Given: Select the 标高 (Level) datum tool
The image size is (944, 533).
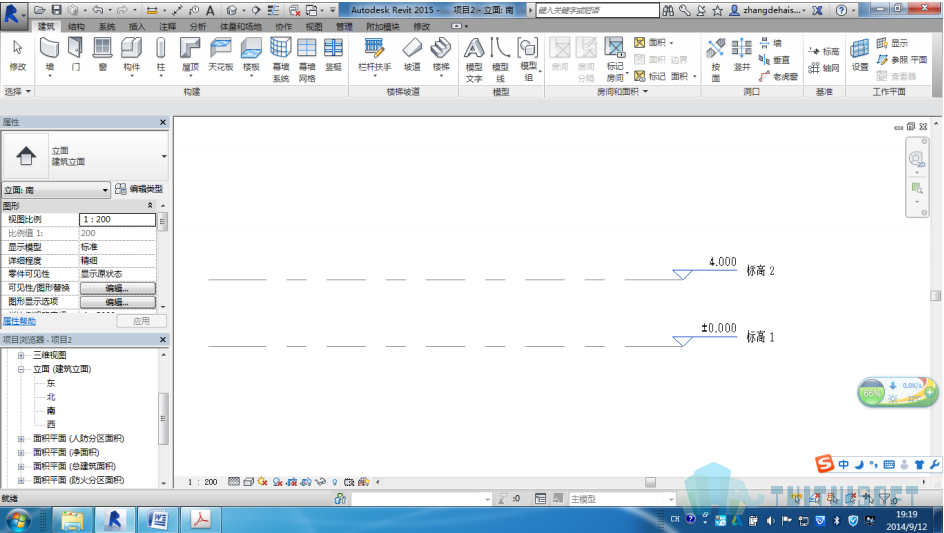Looking at the screenshot, I should coord(824,51).
